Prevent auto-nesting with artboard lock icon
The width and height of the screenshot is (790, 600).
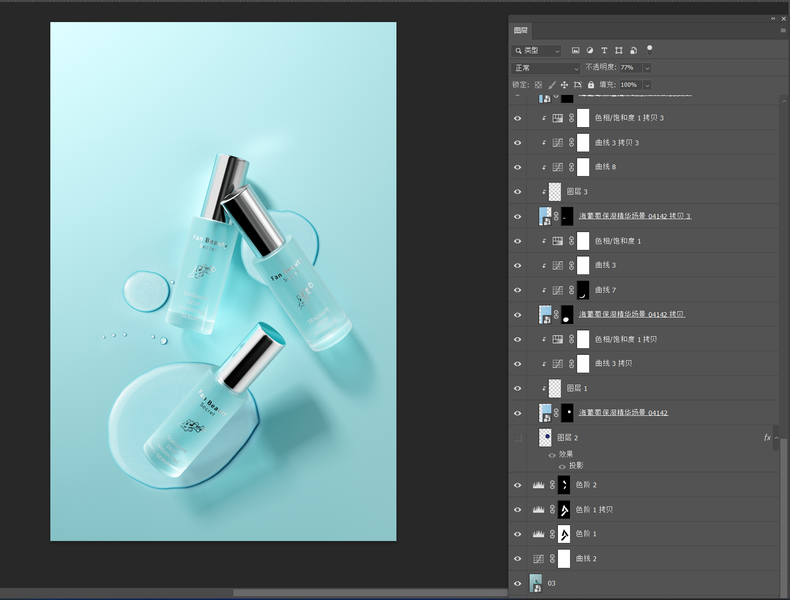point(577,85)
